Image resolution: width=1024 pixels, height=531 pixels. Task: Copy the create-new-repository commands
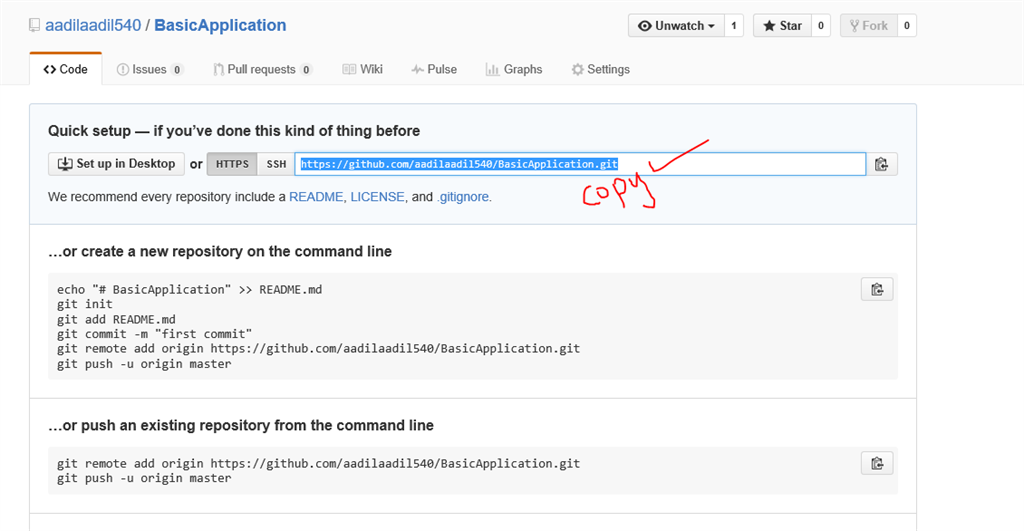tap(877, 289)
